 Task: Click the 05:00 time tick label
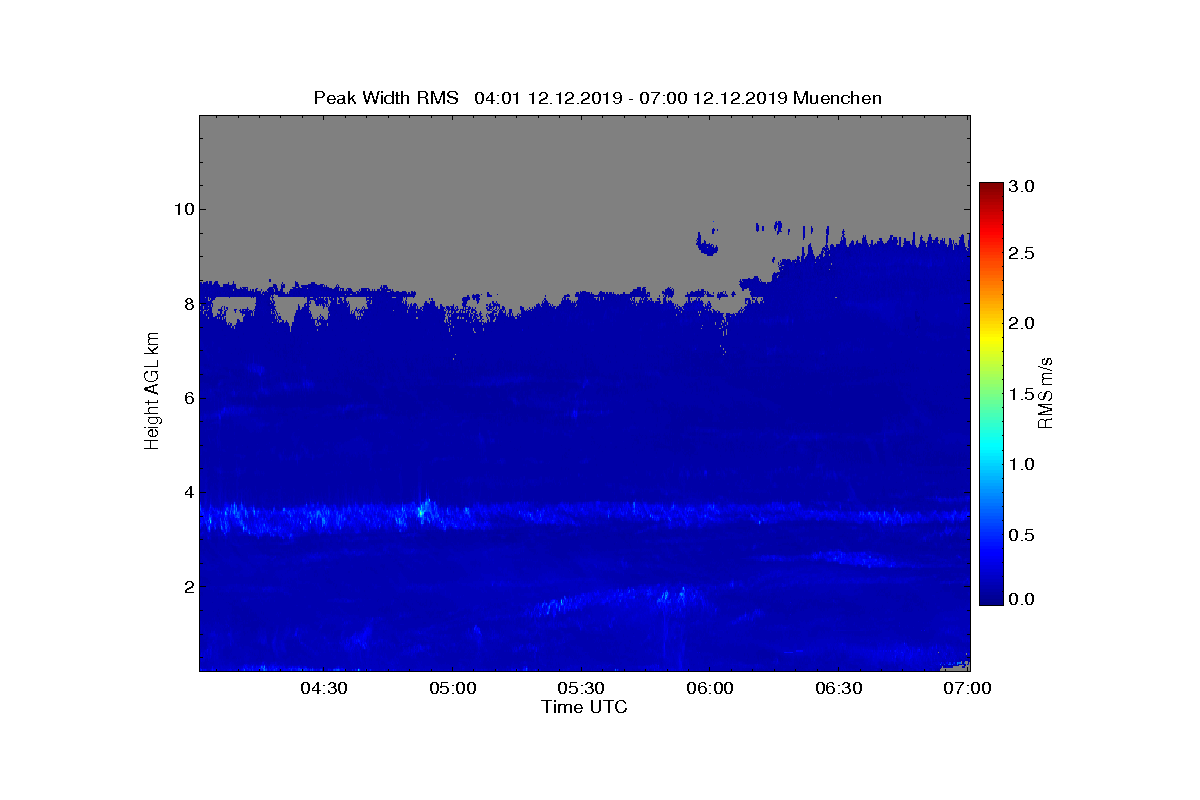(x=452, y=689)
